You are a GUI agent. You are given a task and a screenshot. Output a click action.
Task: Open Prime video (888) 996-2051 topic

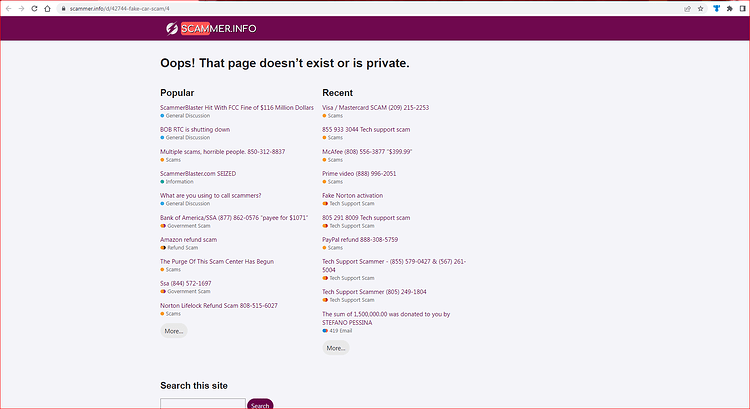(359, 174)
